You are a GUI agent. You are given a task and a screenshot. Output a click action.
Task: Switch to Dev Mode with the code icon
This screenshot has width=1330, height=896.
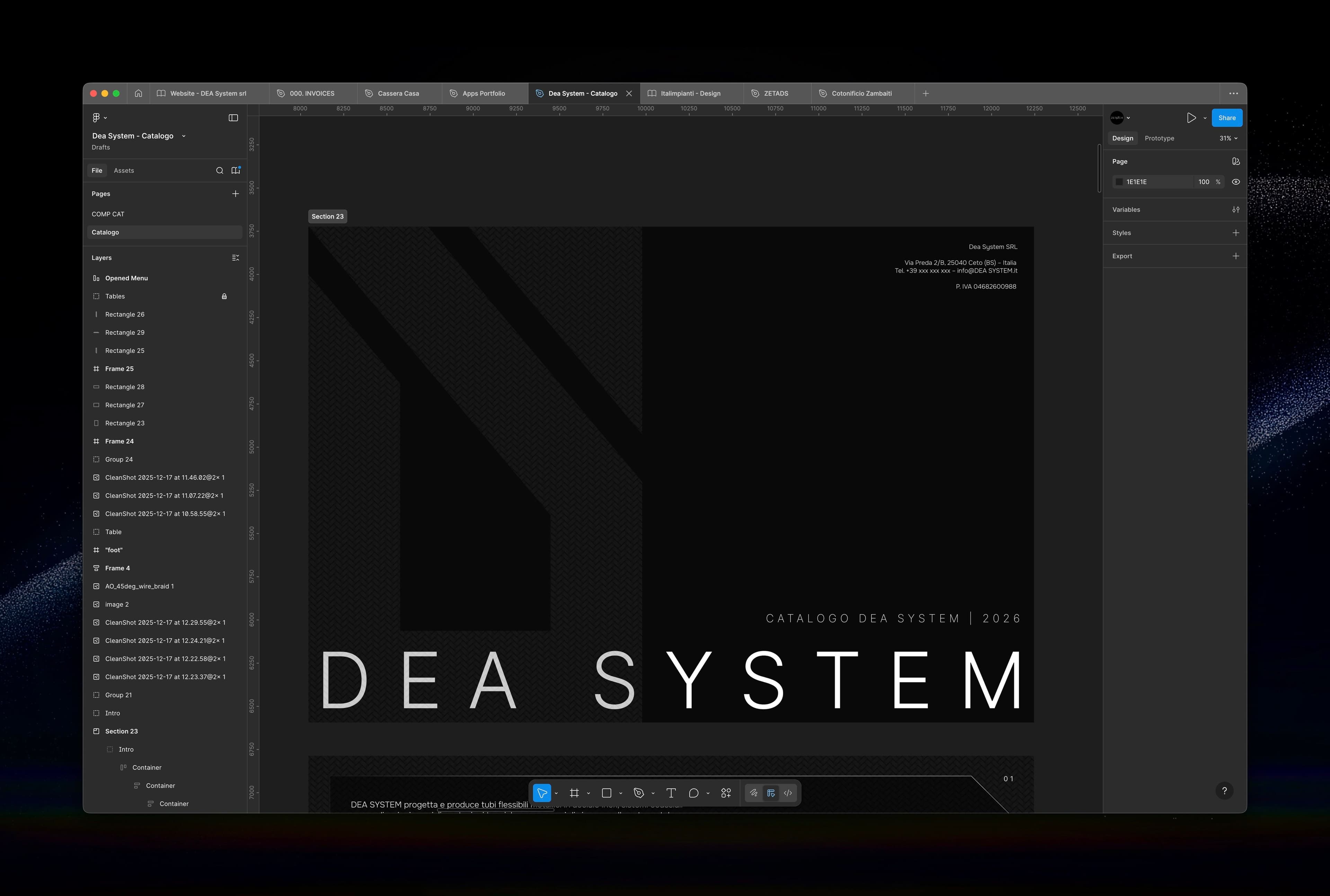click(x=788, y=792)
